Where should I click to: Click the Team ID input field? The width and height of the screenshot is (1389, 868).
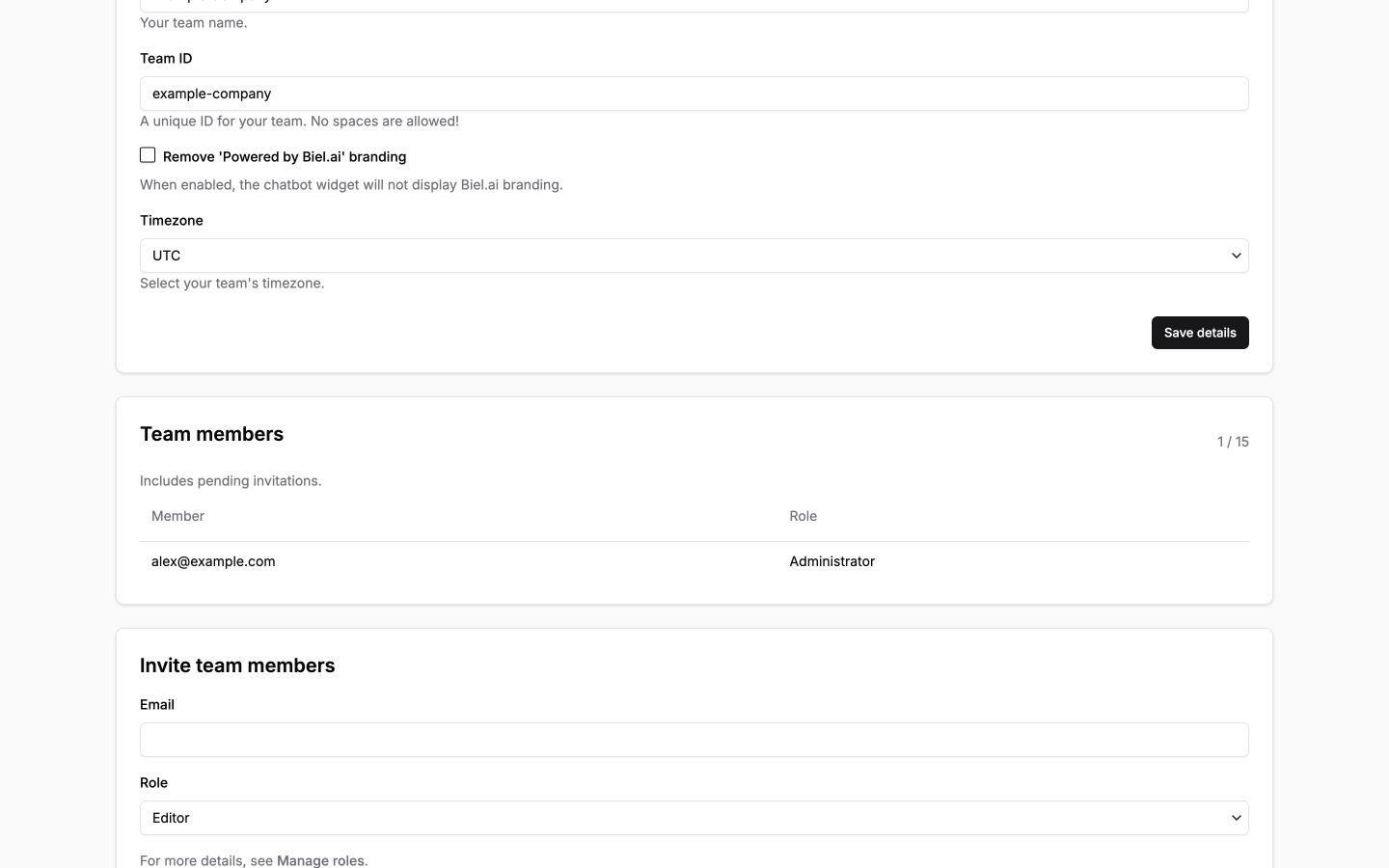pos(694,94)
